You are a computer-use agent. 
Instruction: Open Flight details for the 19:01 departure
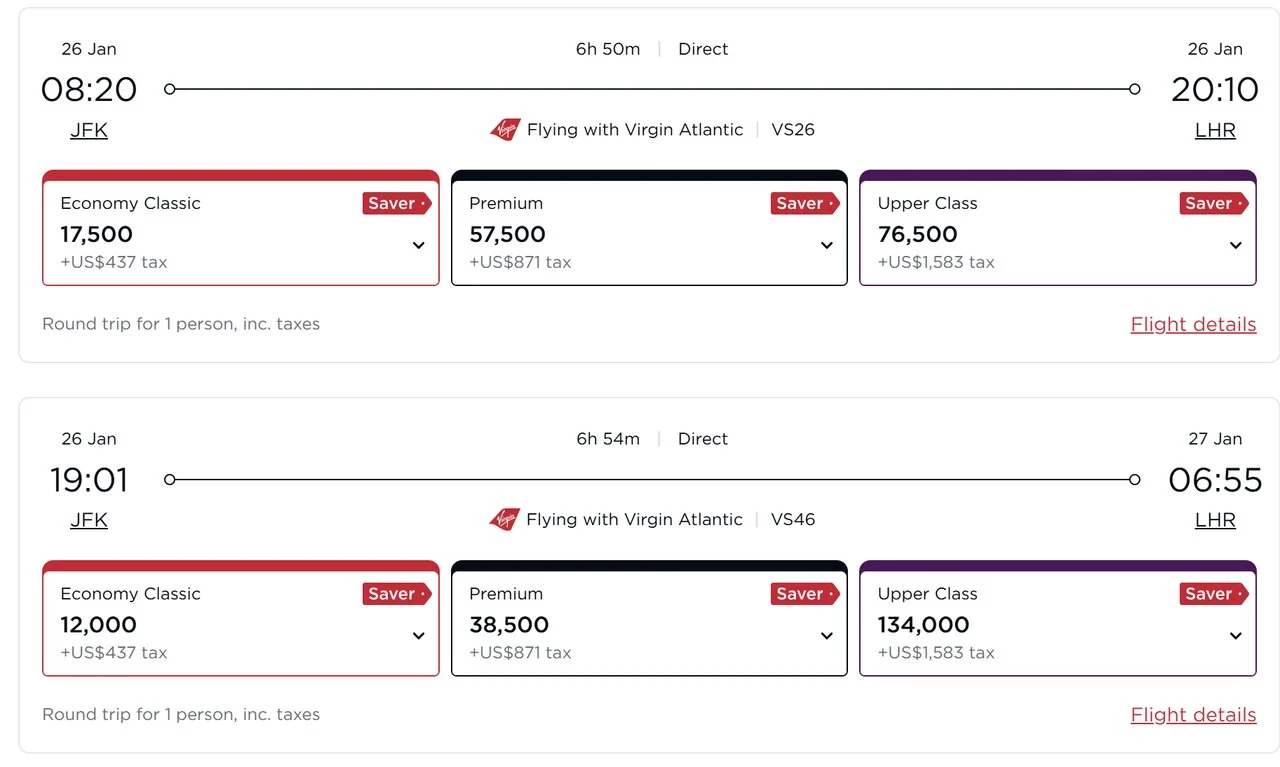[x=1193, y=714]
